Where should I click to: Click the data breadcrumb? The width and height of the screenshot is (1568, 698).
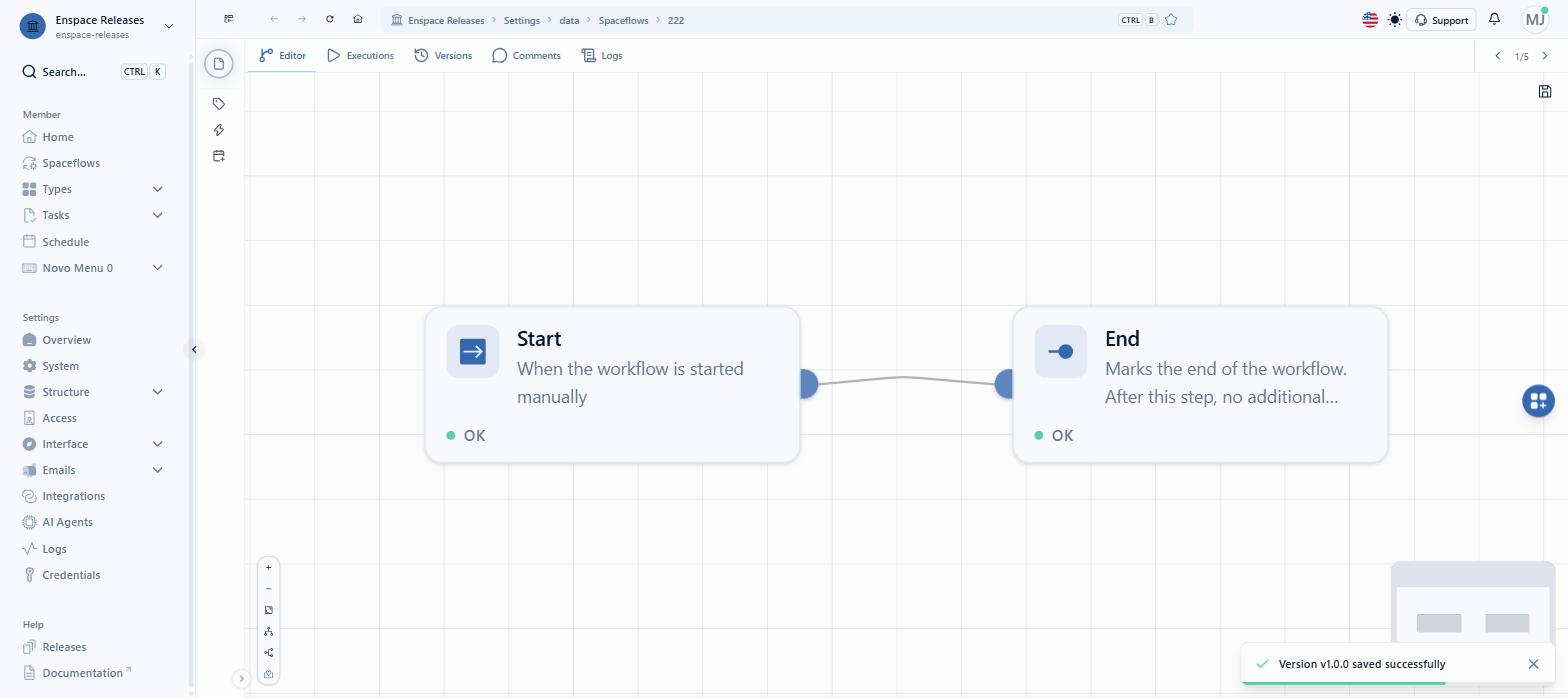click(569, 20)
